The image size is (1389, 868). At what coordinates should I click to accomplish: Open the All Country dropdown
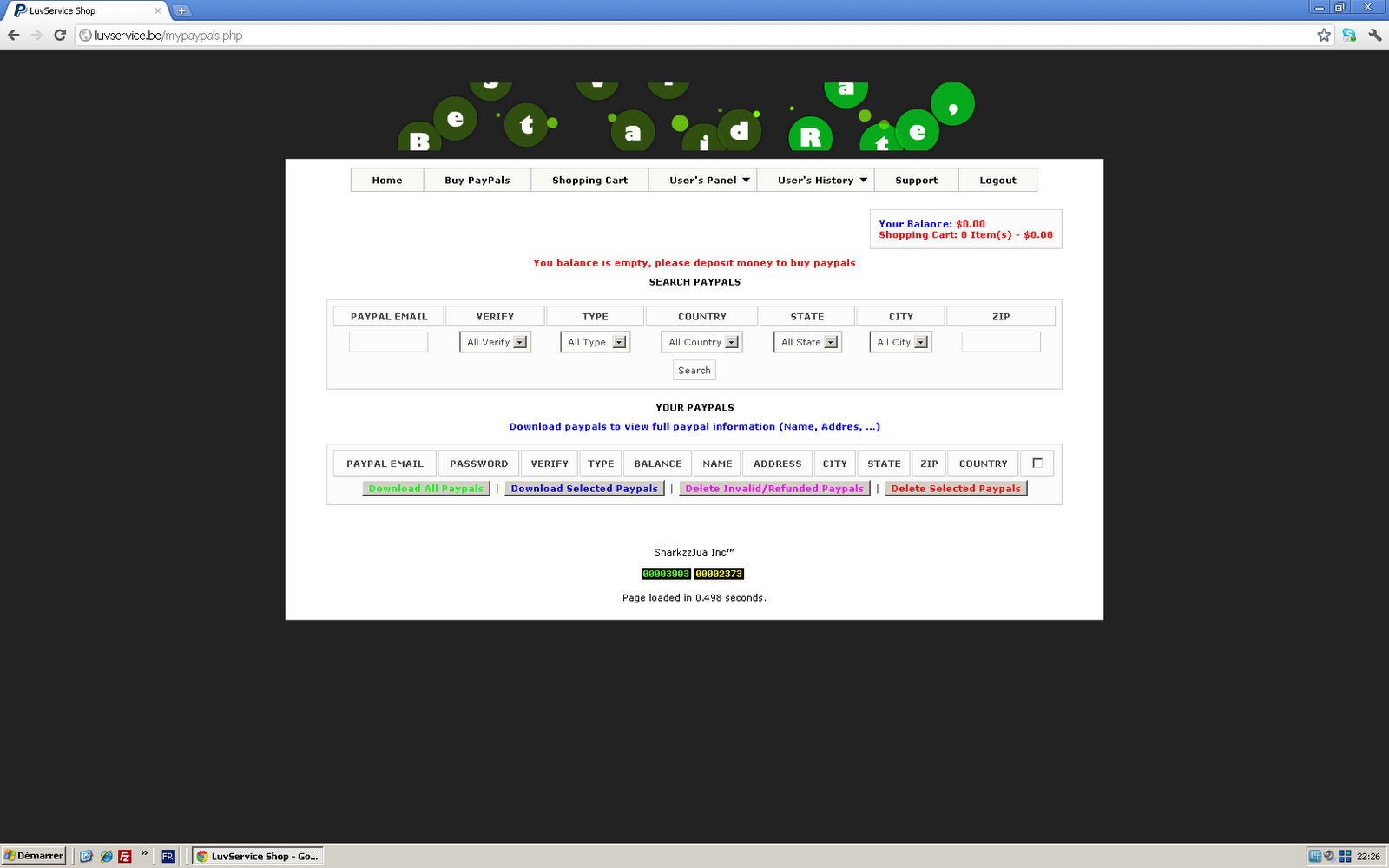701,342
